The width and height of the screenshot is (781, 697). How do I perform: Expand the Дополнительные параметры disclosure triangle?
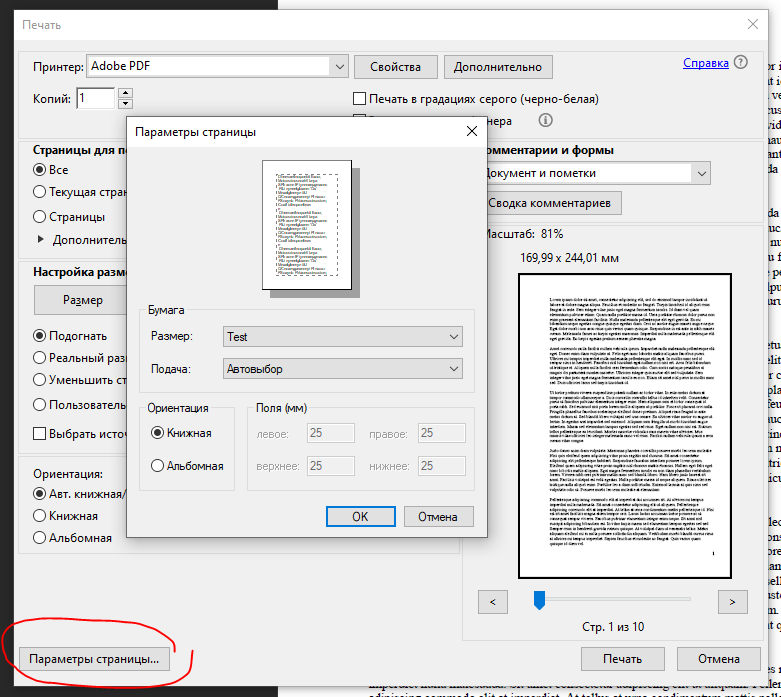point(41,240)
